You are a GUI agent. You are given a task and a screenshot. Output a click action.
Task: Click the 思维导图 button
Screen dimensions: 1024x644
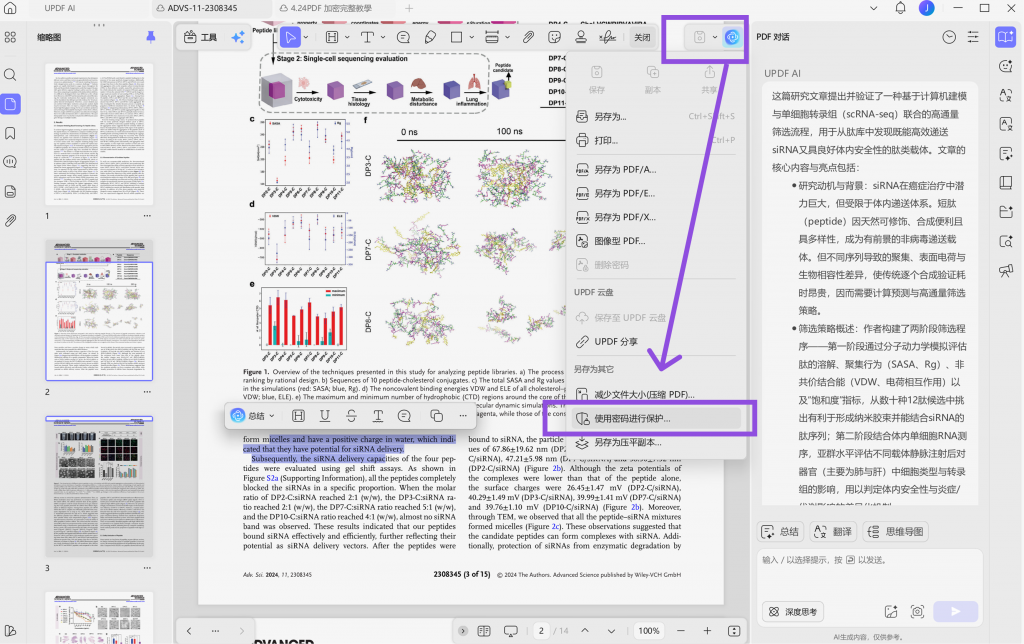pos(895,532)
